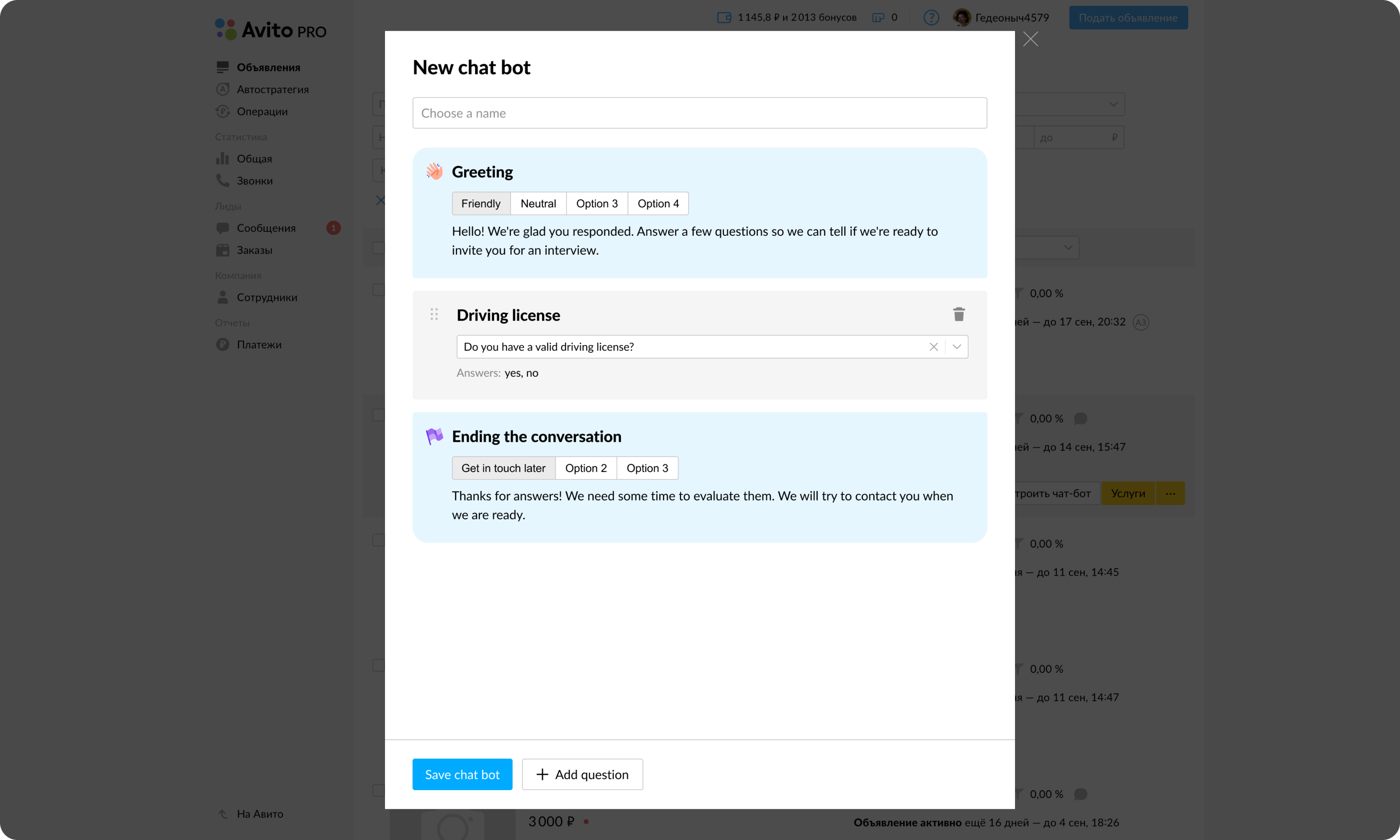Select the Neutral greeting tone
This screenshot has height=840, width=1400.
pos(538,203)
